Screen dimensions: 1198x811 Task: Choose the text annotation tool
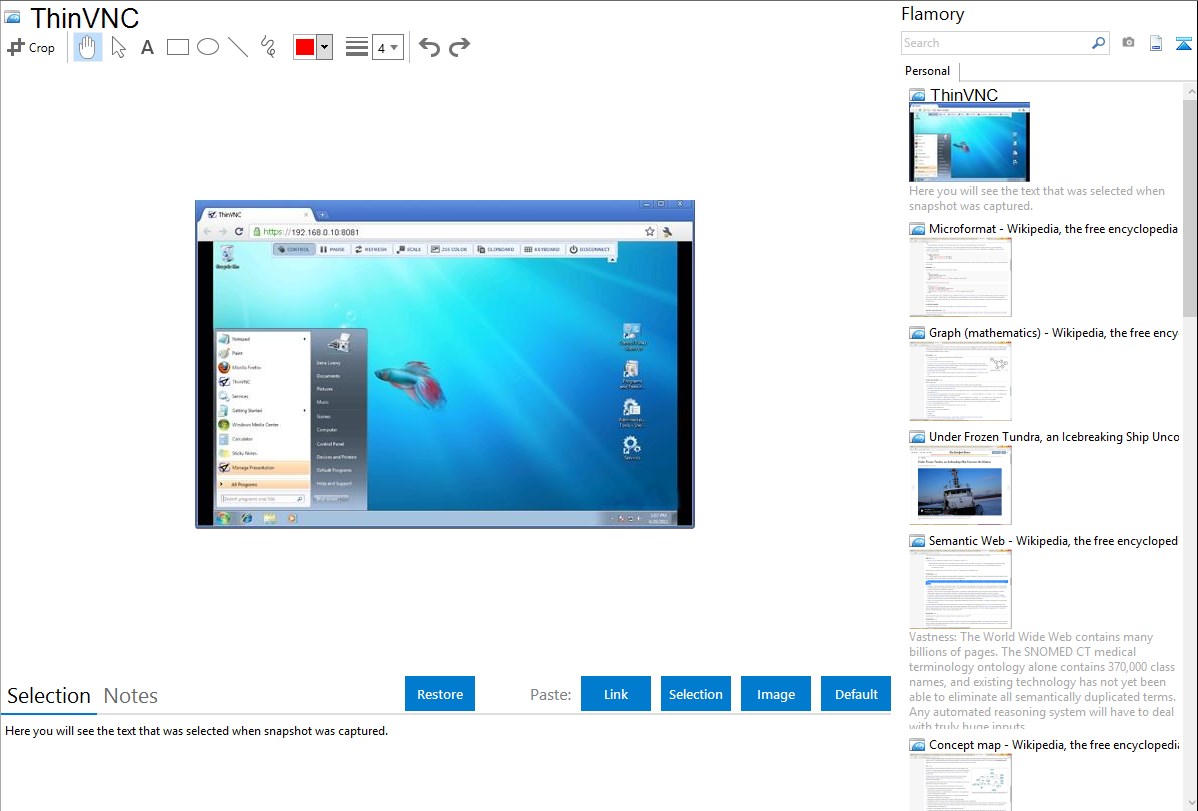pos(147,47)
